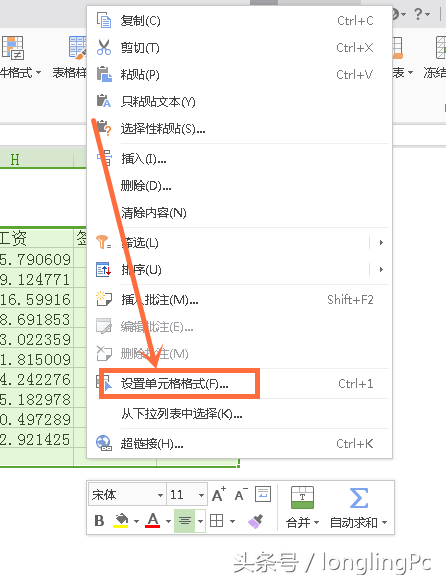The height and width of the screenshot is (585, 446).
Task: Choose 删除(D)... menu item
Action: pos(239,185)
